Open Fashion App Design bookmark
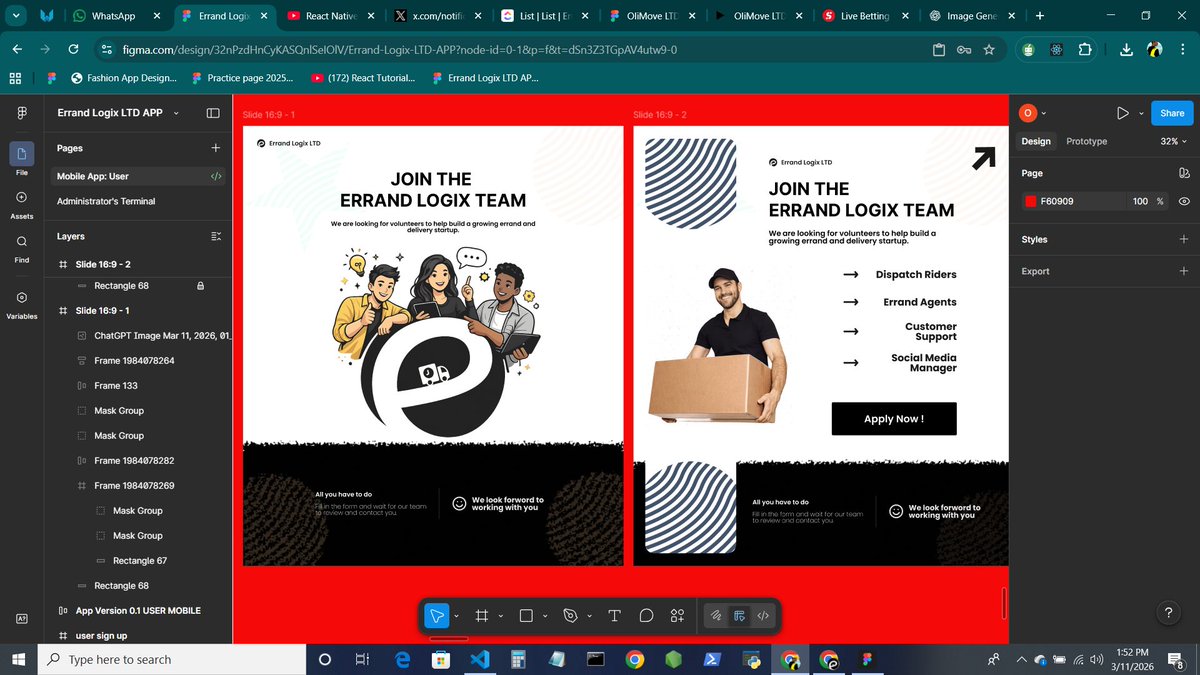This screenshot has width=1200, height=675. pyautogui.click(x=124, y=77)
